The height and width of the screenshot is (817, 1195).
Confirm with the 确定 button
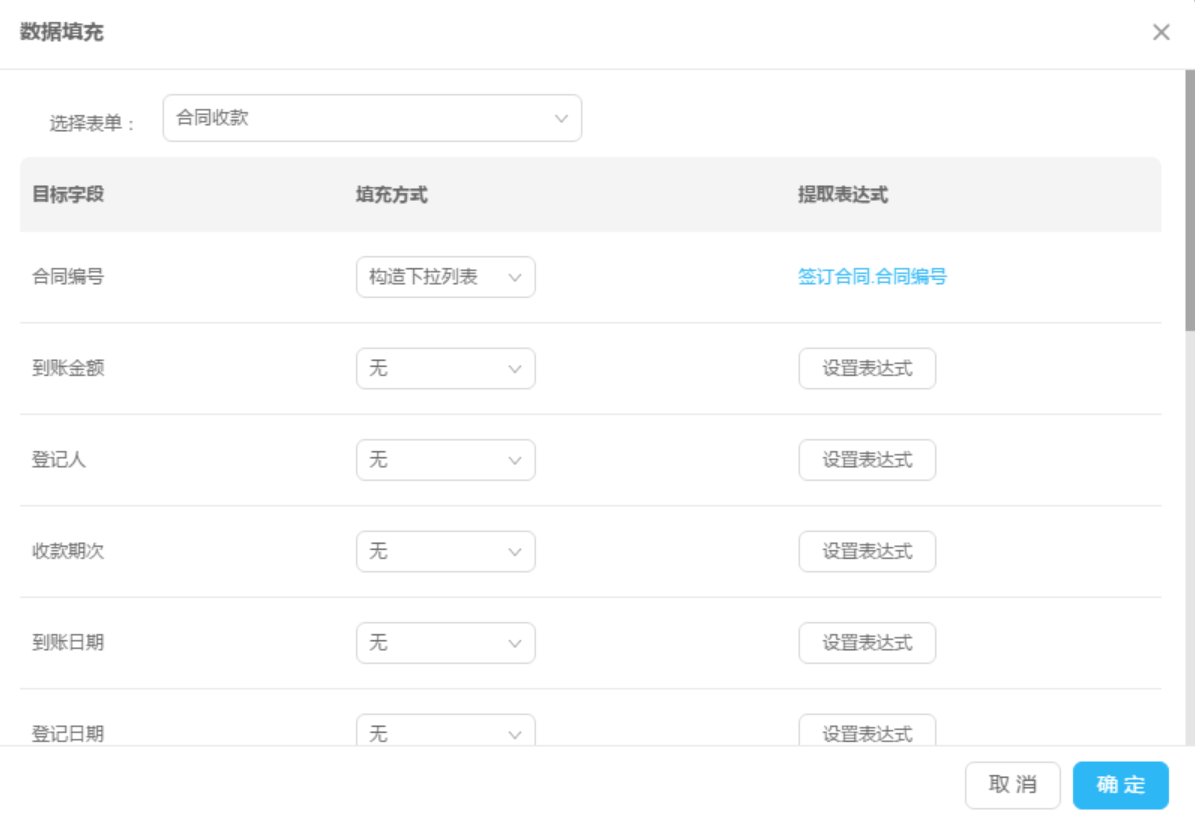pos(1120,785)
